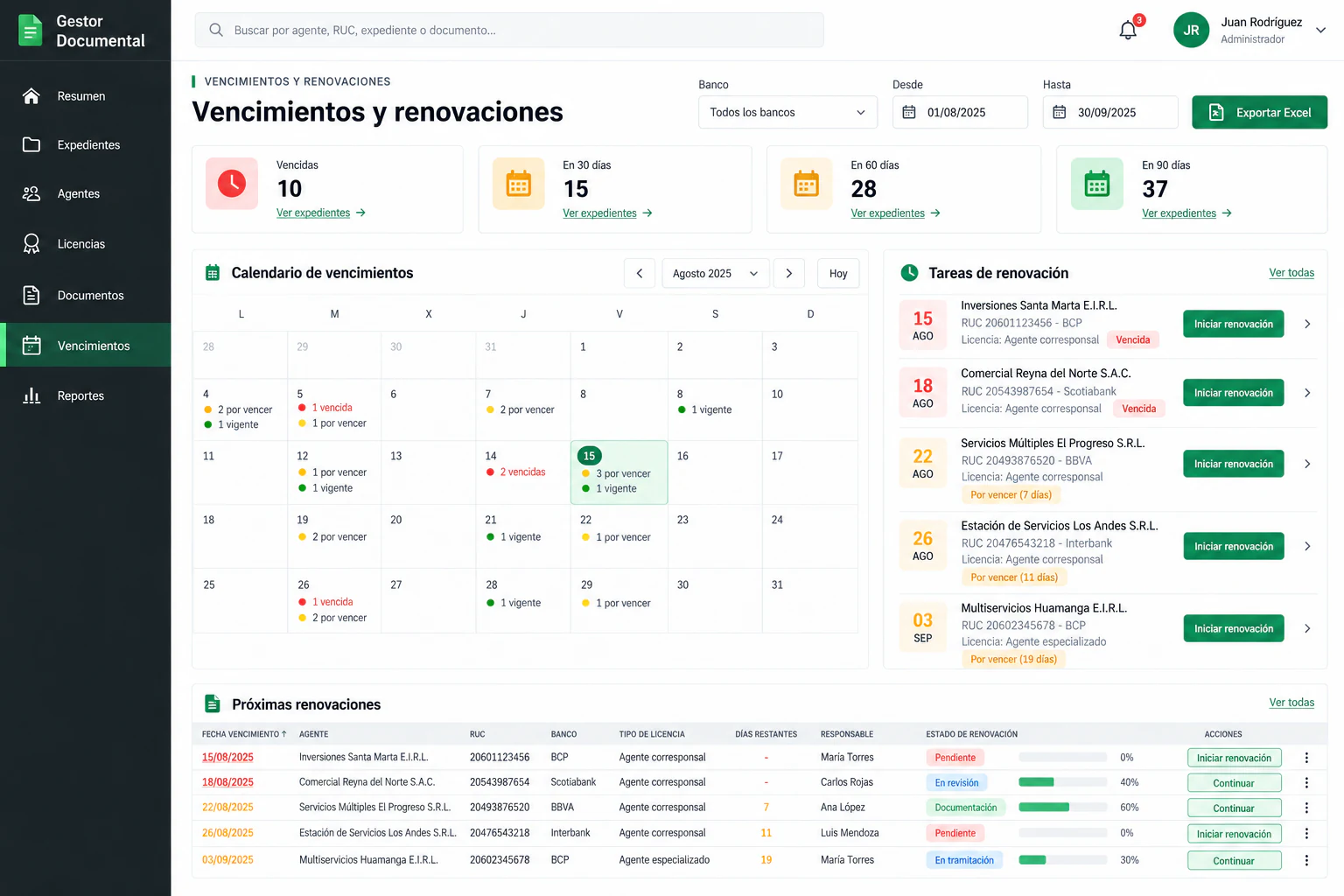Open row menu for Multiservicios Huamanga table row
1344x896 pixels.
(x=1306, y=861)
